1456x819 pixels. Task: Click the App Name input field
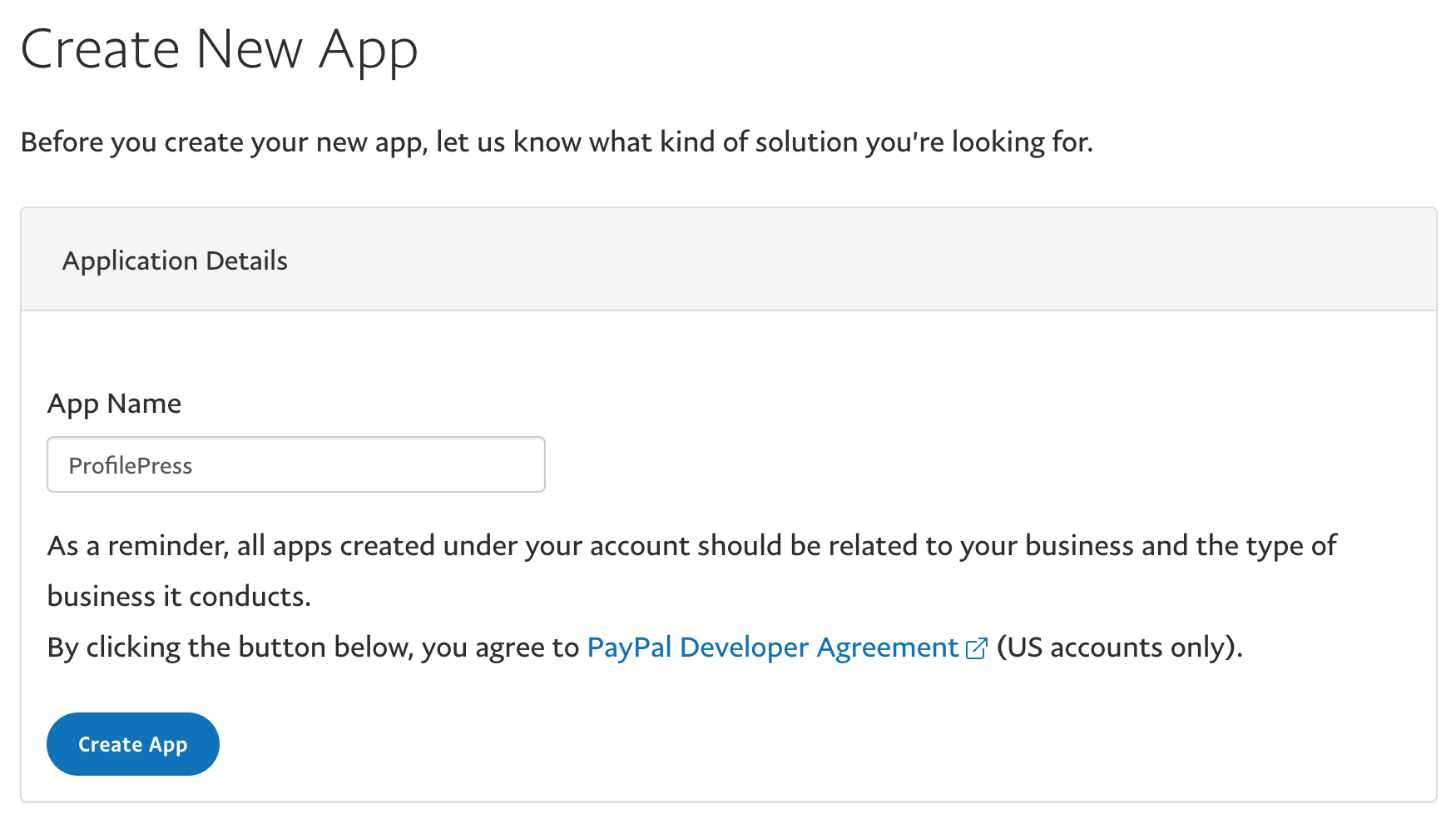296,464
